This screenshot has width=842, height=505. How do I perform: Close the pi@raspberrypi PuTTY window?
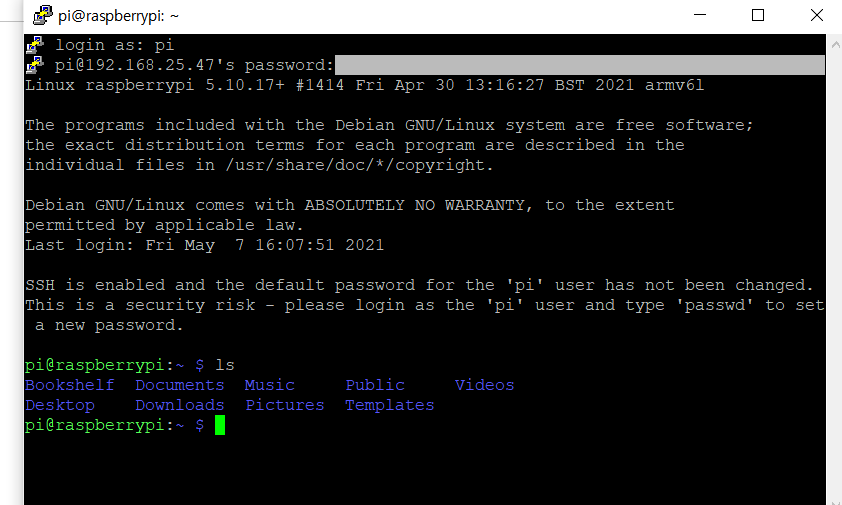click(x=817, y=15)
